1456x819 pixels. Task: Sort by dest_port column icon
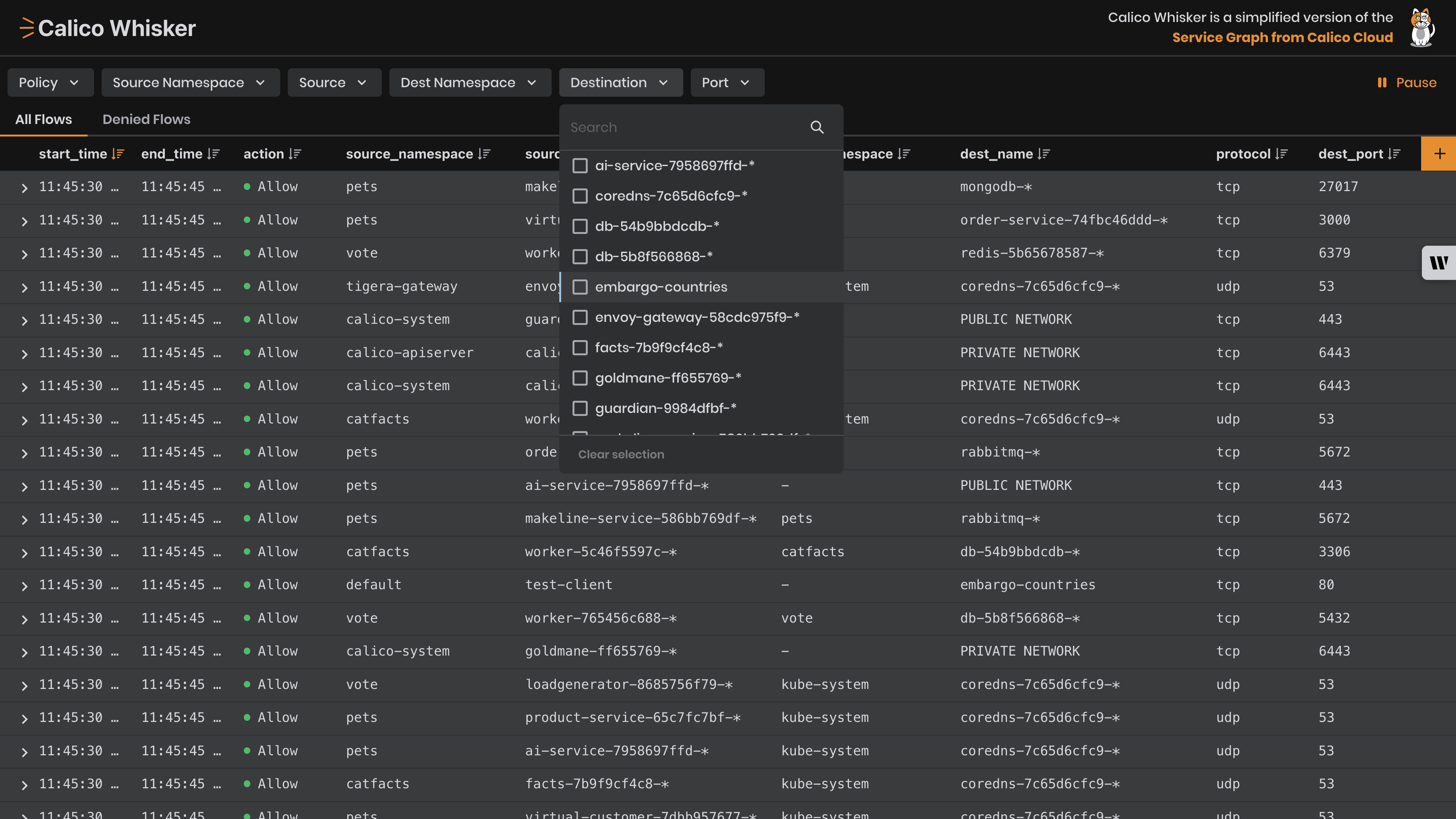1394,154
